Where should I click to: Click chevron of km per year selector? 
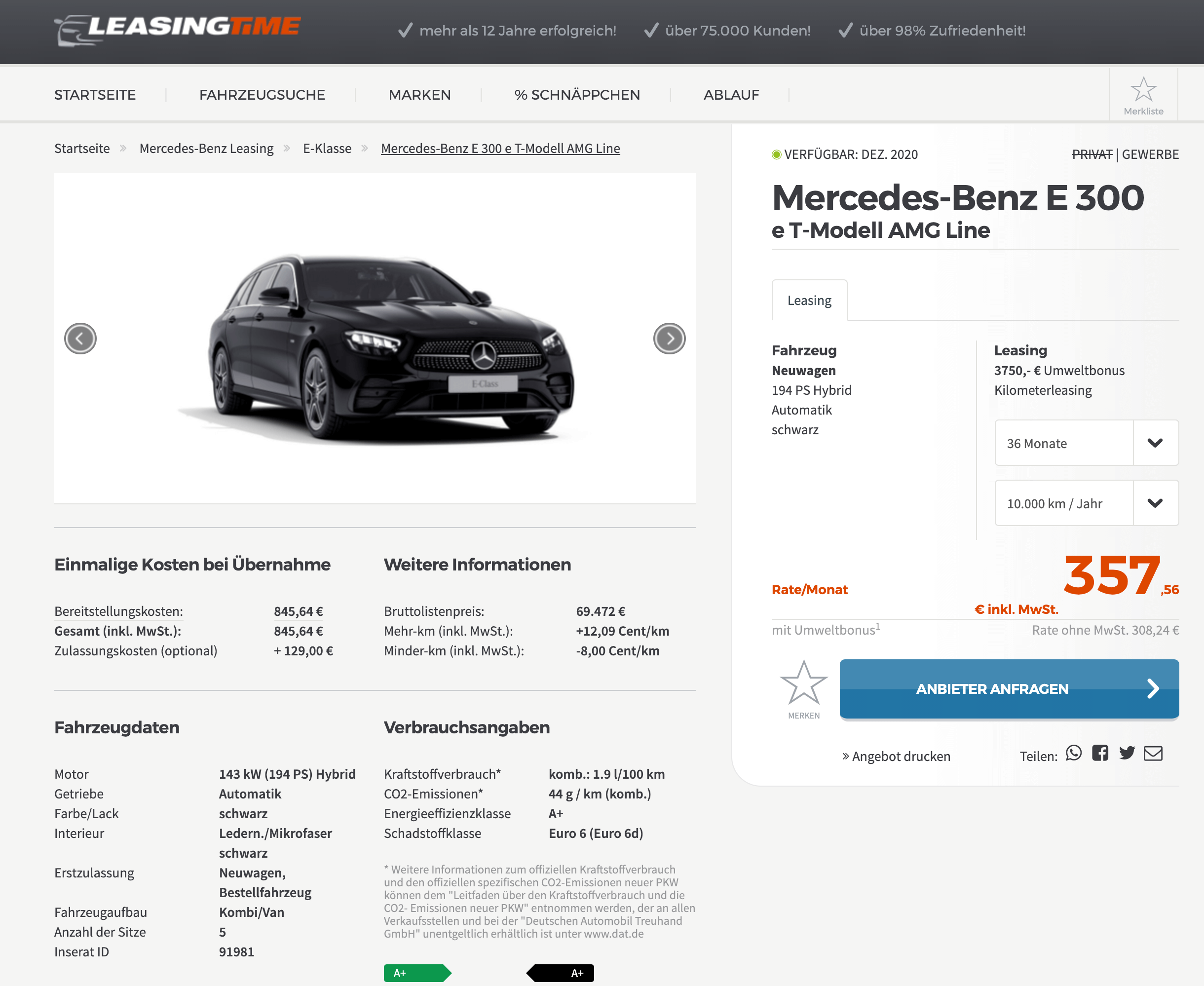1155,503
